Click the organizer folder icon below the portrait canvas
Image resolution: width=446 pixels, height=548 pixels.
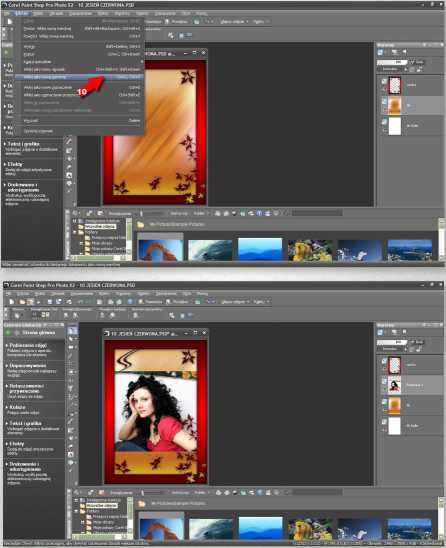coord(142,504)
